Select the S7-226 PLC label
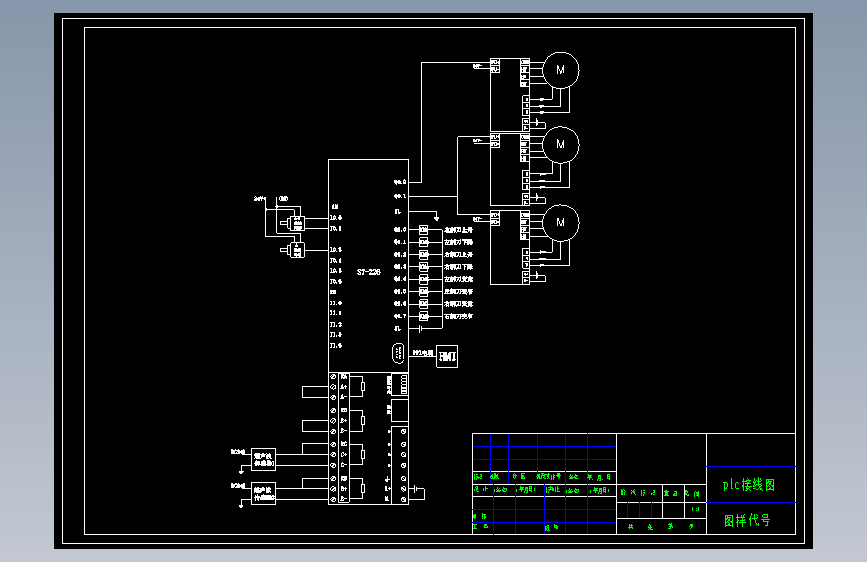Screen dimensions: 867x562 (368, 272)
